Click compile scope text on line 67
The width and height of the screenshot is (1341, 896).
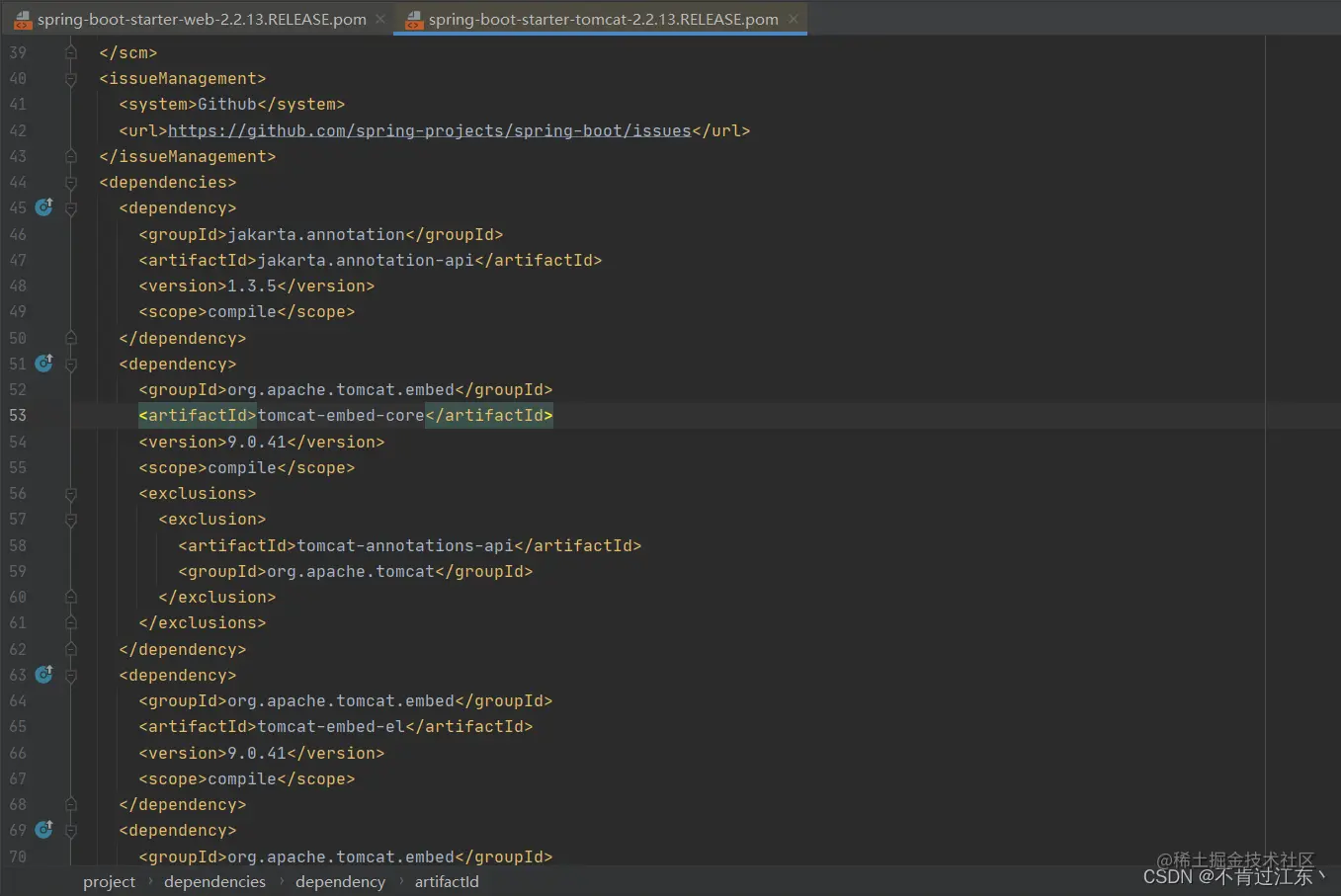click(242, 778)
